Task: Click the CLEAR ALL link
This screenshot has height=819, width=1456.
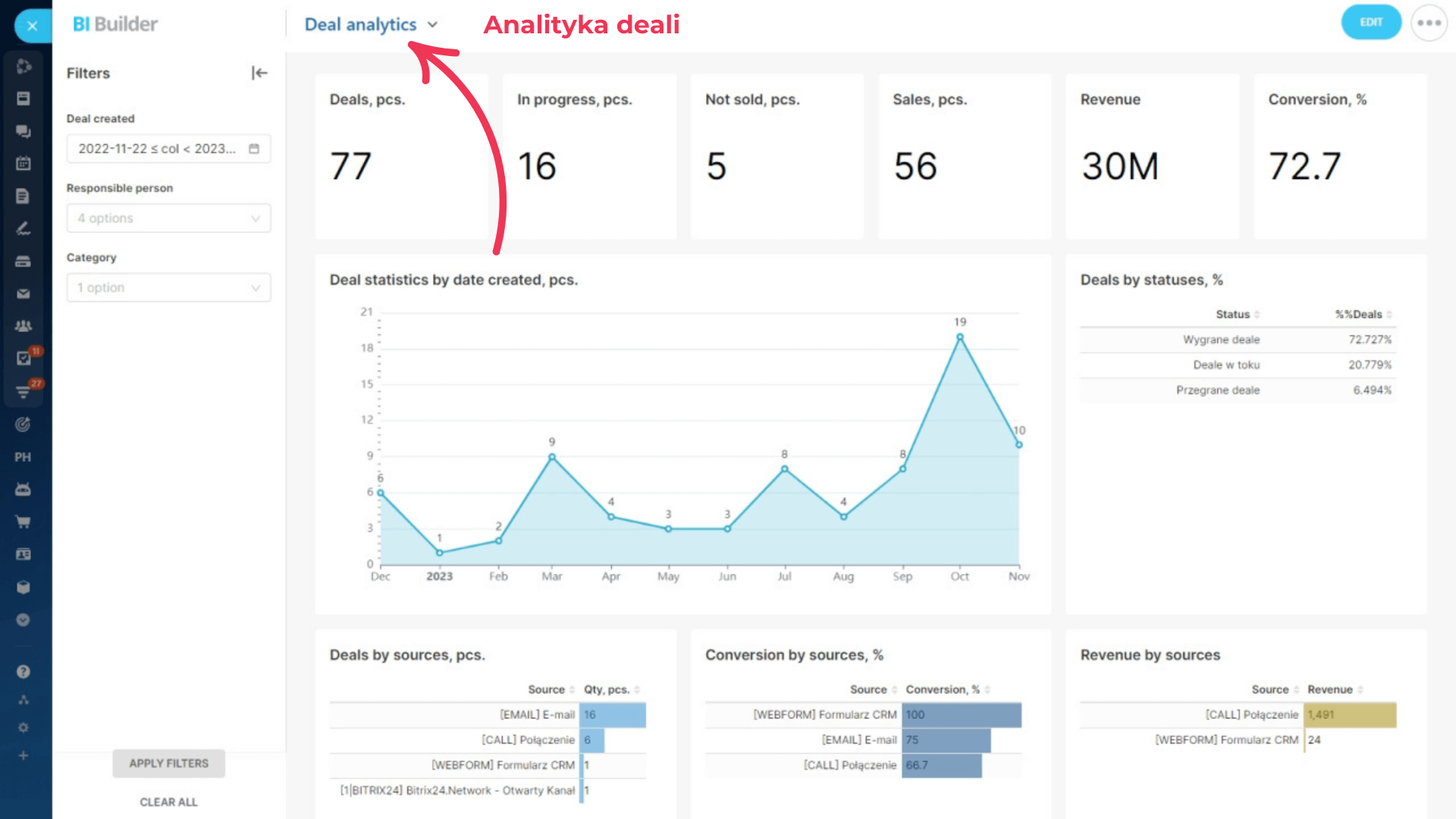Action: 168,802
